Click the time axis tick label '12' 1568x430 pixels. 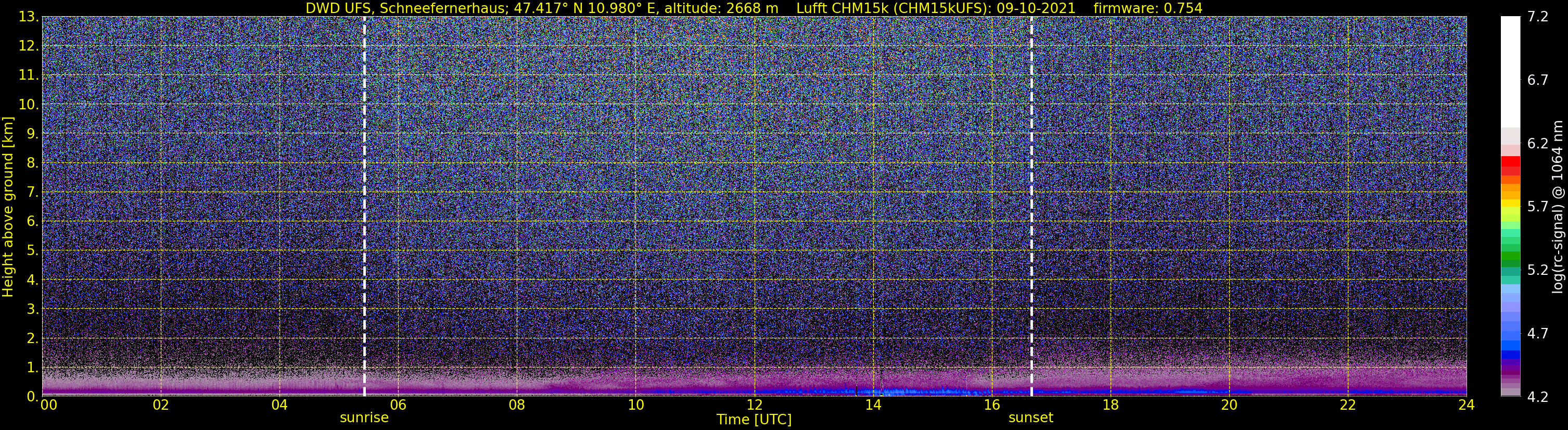(x=754, y=405)
